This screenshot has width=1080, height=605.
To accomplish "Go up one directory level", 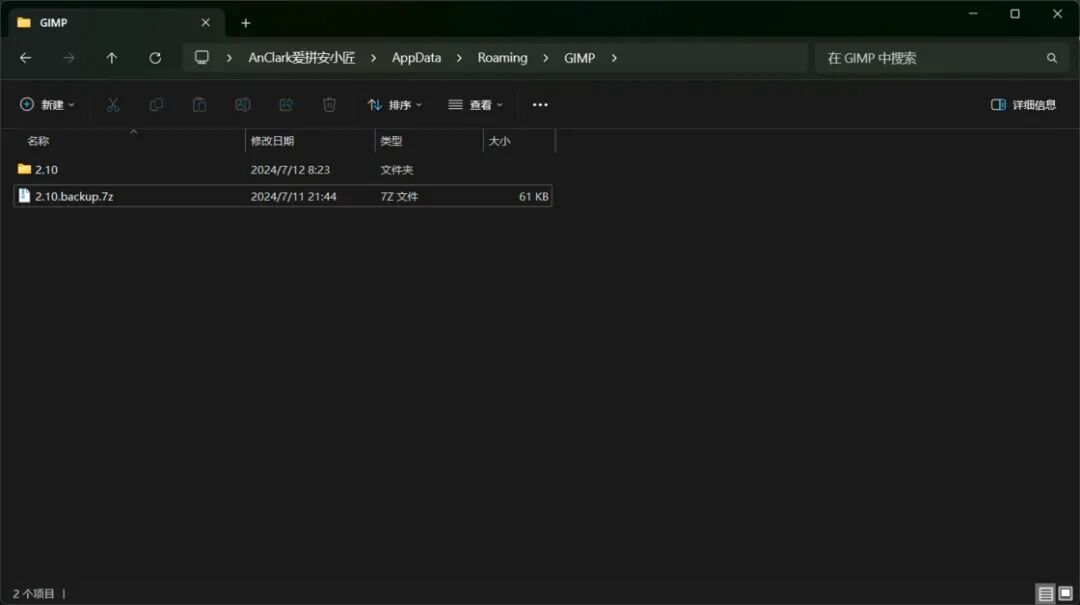I will tap(112, 58).
